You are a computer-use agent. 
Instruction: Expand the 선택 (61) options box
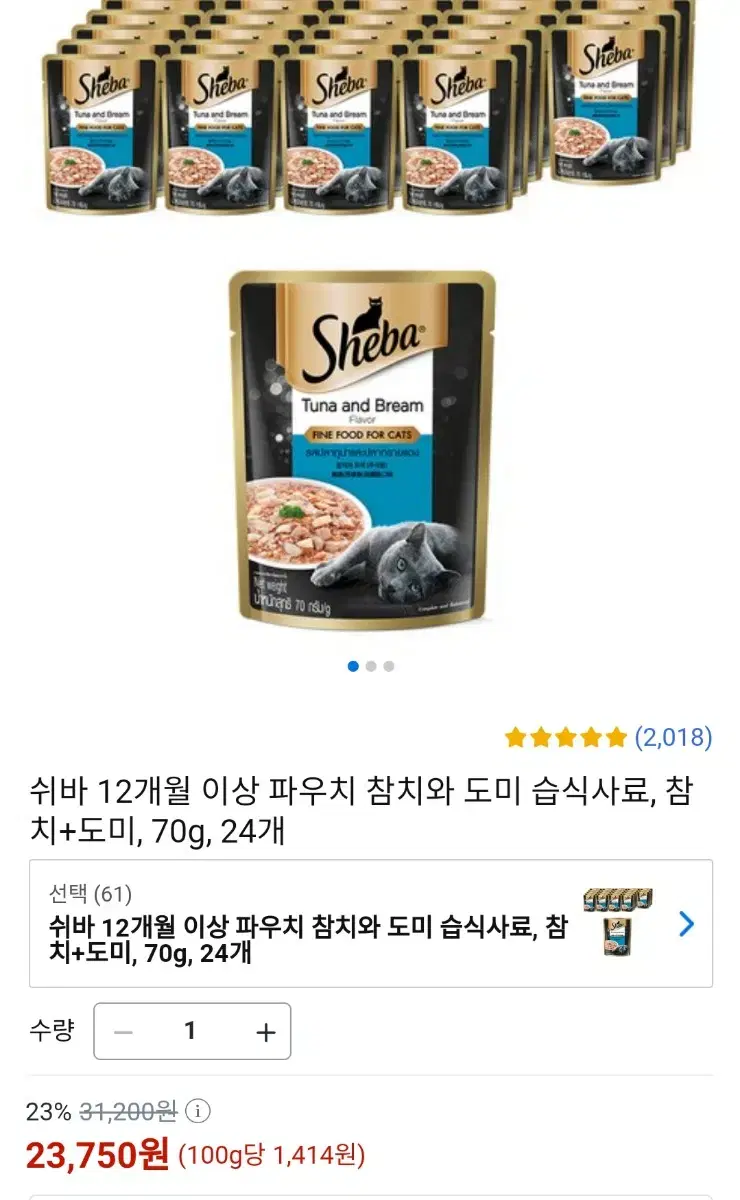371,923
